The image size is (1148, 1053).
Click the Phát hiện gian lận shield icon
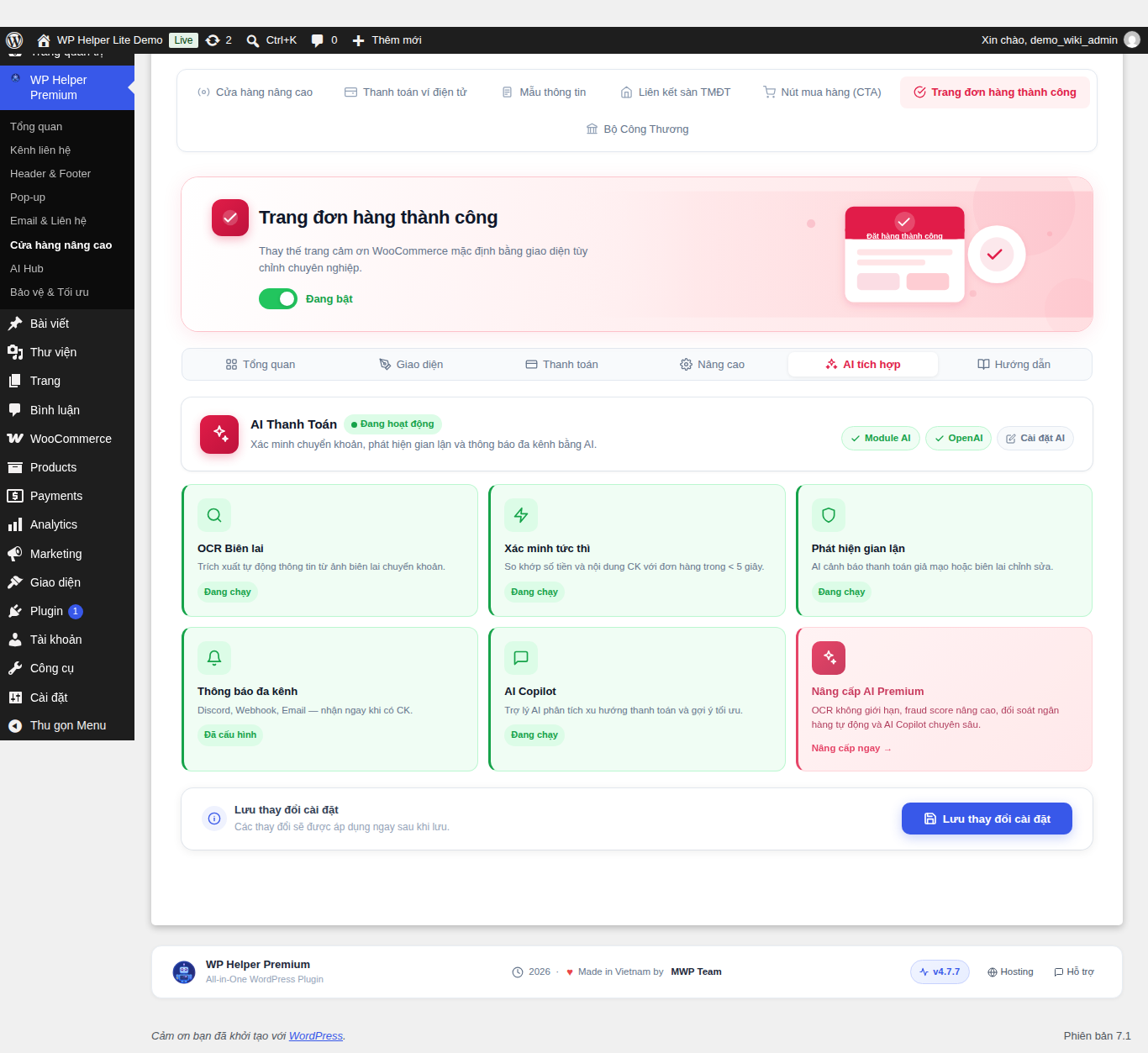click(829, 515)
